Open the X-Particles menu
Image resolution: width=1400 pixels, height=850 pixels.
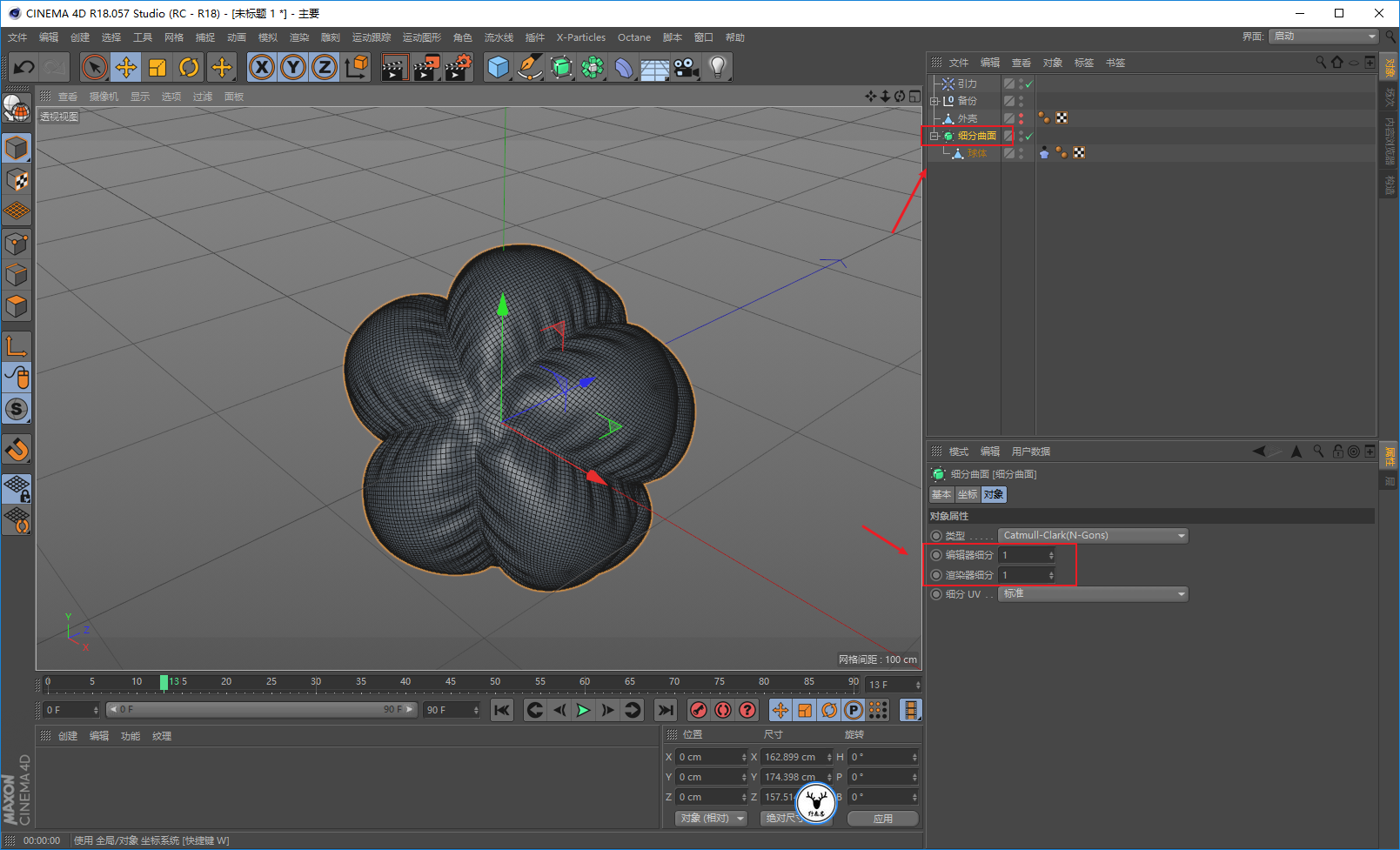point(581,37)
